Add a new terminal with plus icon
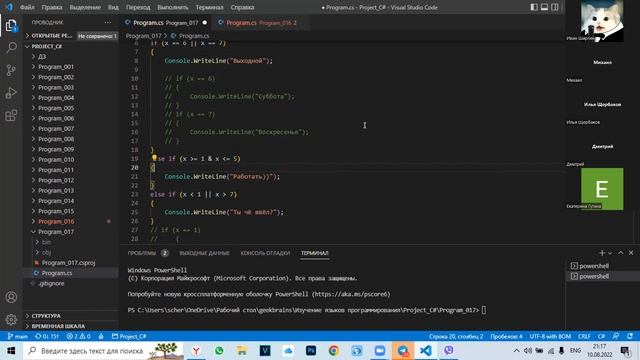This screenshot has height=360, width=640. point(602,253)
